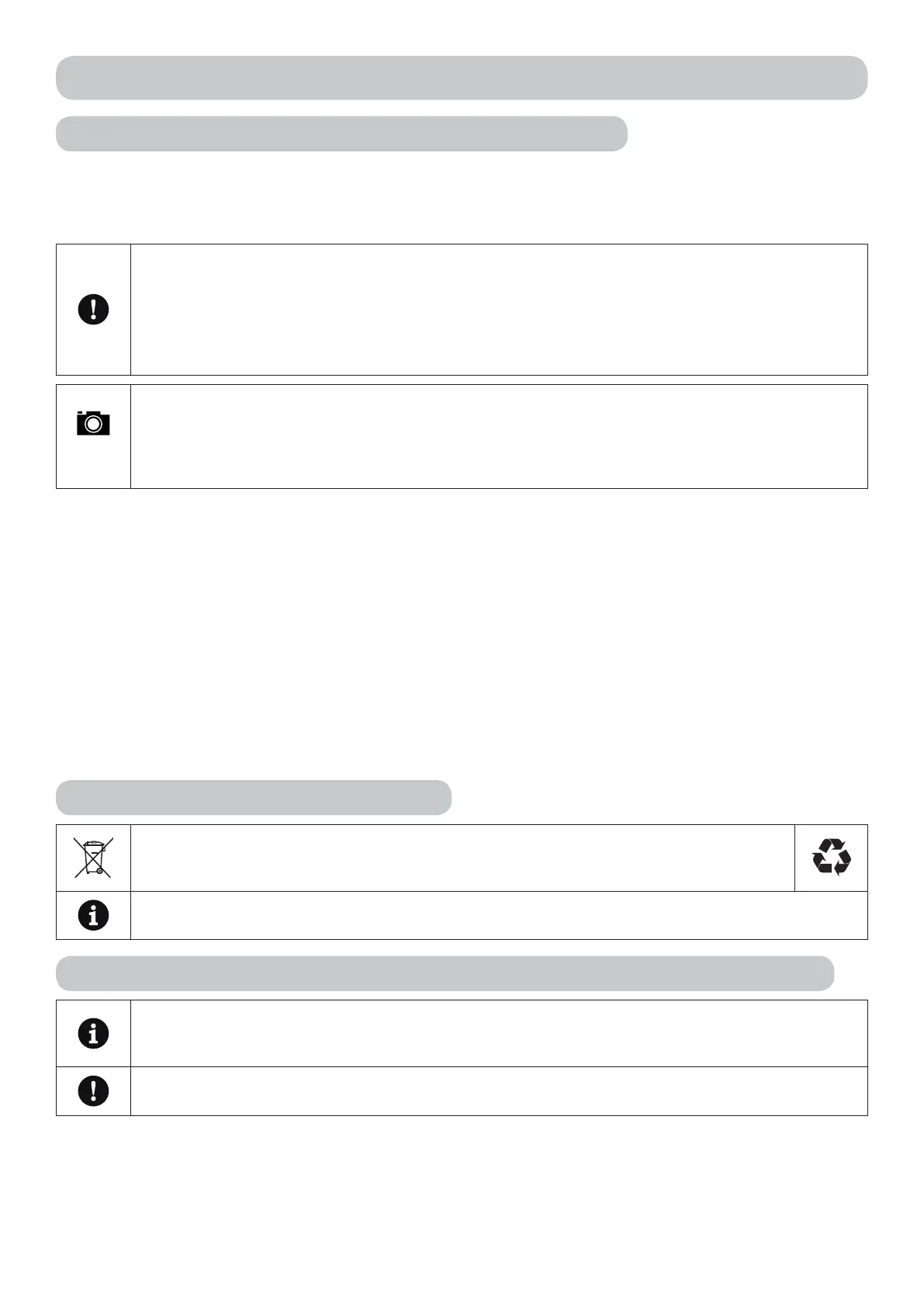Viewport: 924px width, 1307px height.
Task: Click the info icon above the bottom exclamation icon
Action: coord(93,1033)
